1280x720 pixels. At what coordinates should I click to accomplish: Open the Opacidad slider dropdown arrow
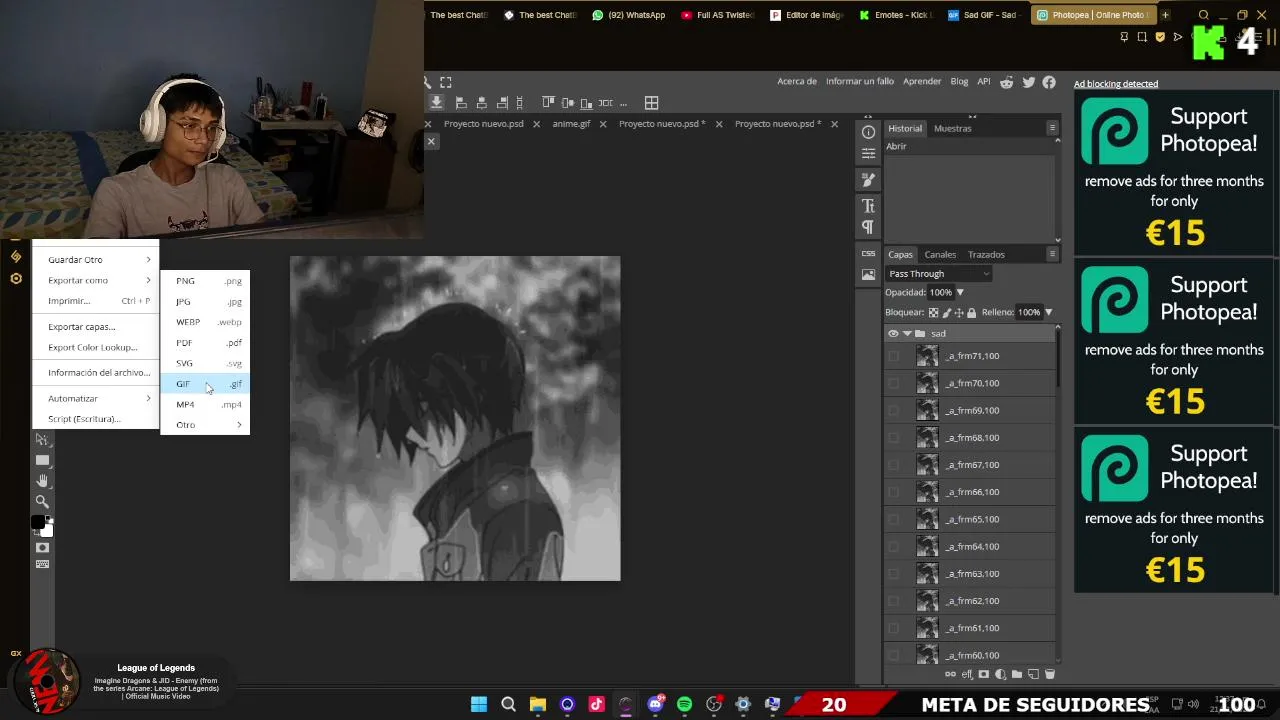960,293
